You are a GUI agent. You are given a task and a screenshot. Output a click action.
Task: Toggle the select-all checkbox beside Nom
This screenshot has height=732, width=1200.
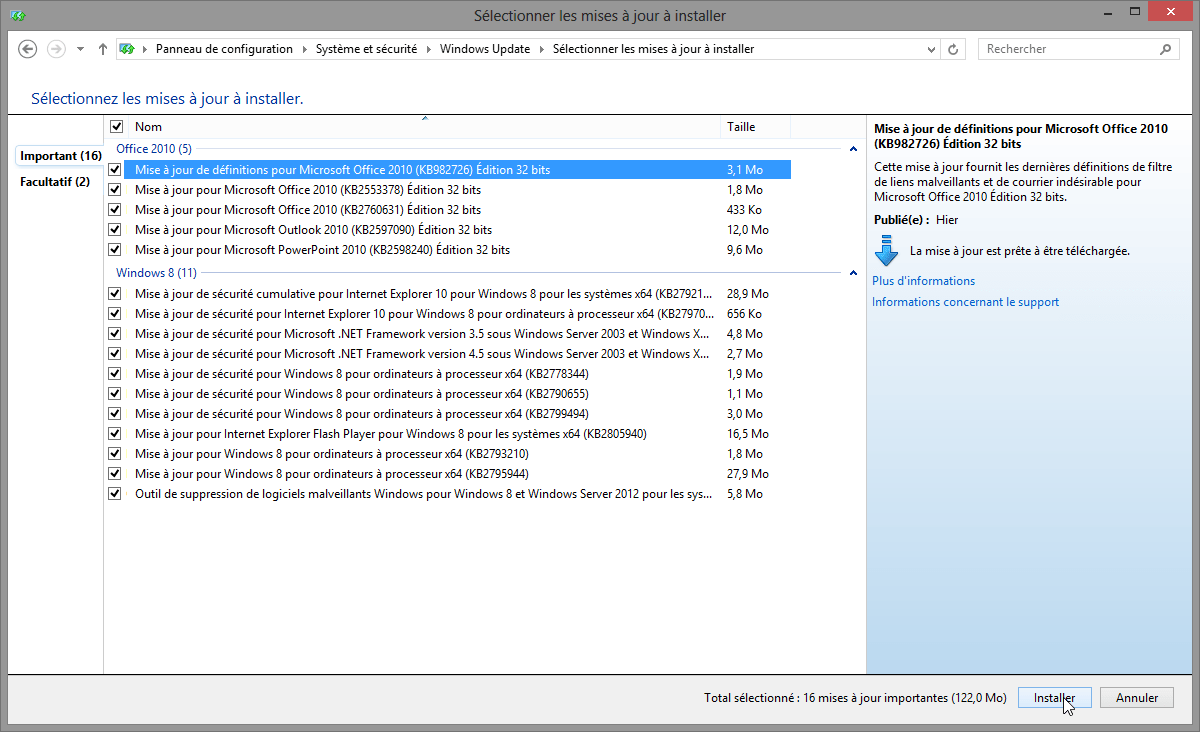coord(116,127)
